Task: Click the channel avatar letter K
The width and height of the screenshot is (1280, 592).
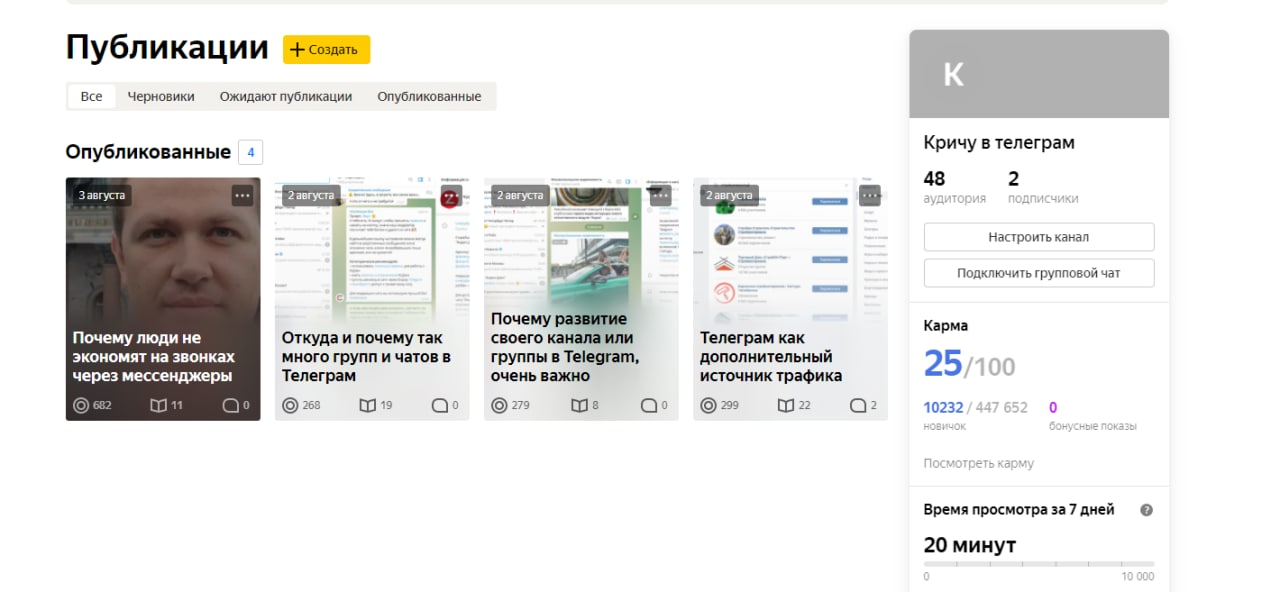Action: [954, 75]
